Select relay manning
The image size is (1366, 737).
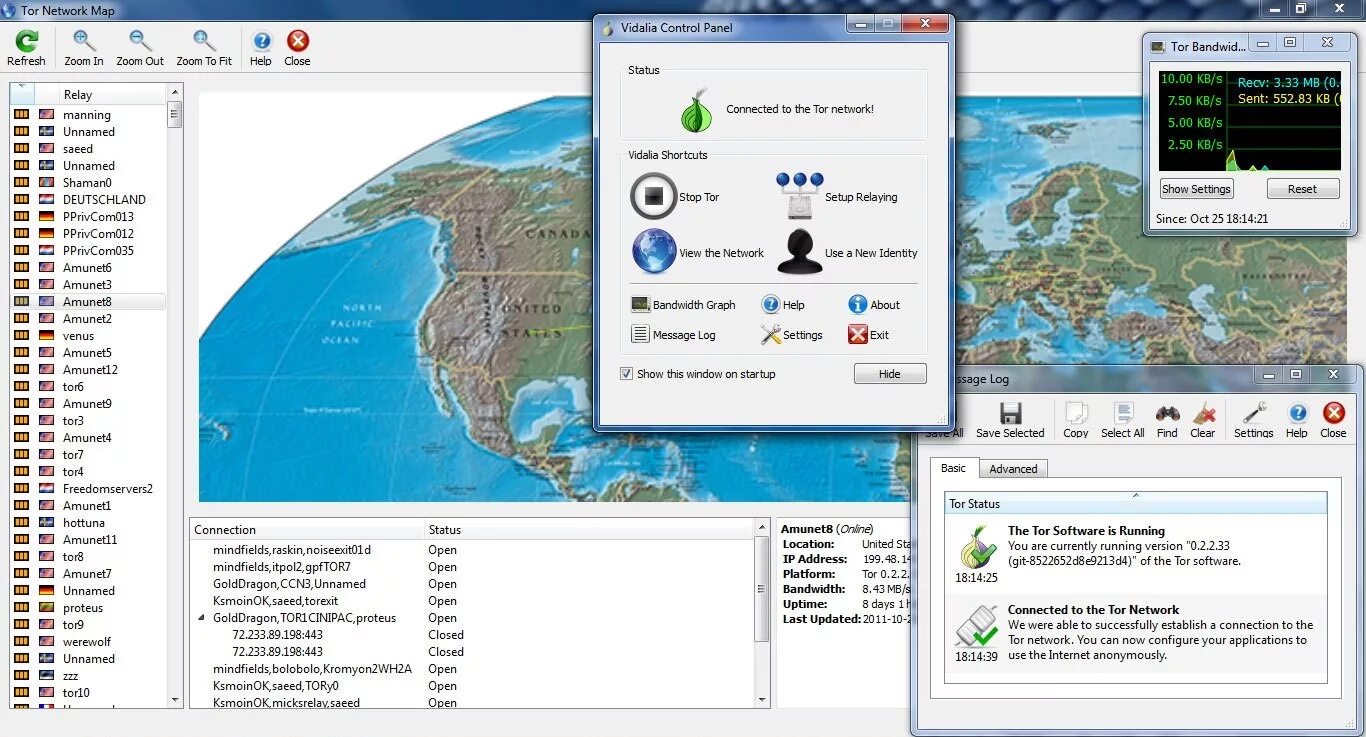88,115
